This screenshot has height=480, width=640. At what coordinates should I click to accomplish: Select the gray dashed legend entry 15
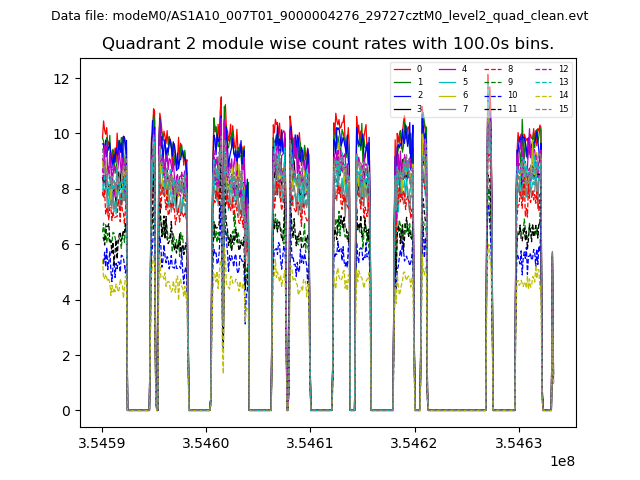coord(543,108)
